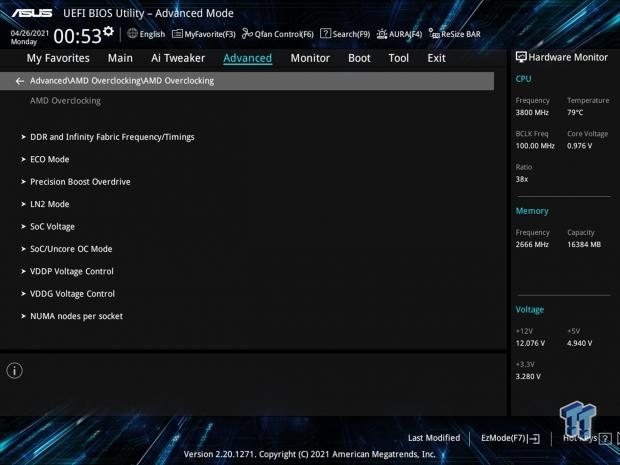This screenshot has width=620, height=465.
Task: Expand the VDDG Voltage Control arrow
Action: (x=23, y=294)
